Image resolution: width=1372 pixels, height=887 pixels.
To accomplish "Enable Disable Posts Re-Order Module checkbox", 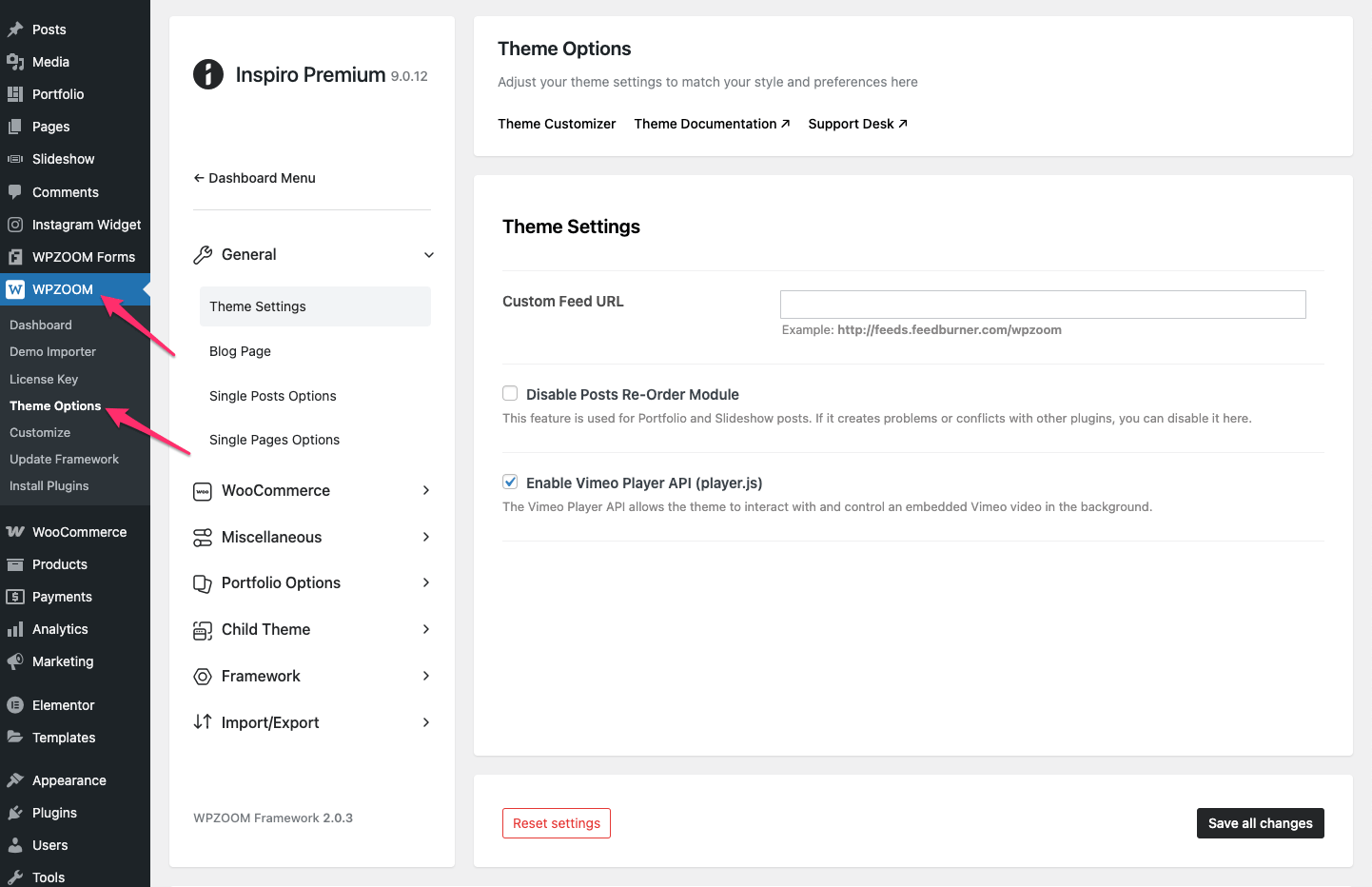I will point(511,394).
